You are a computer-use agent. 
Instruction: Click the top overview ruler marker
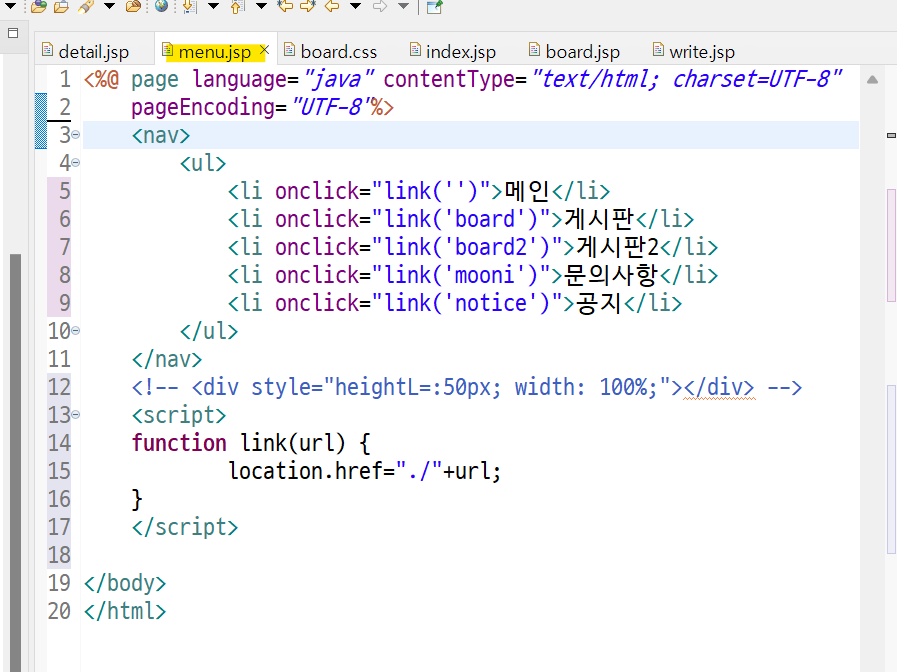pos(891,136)
